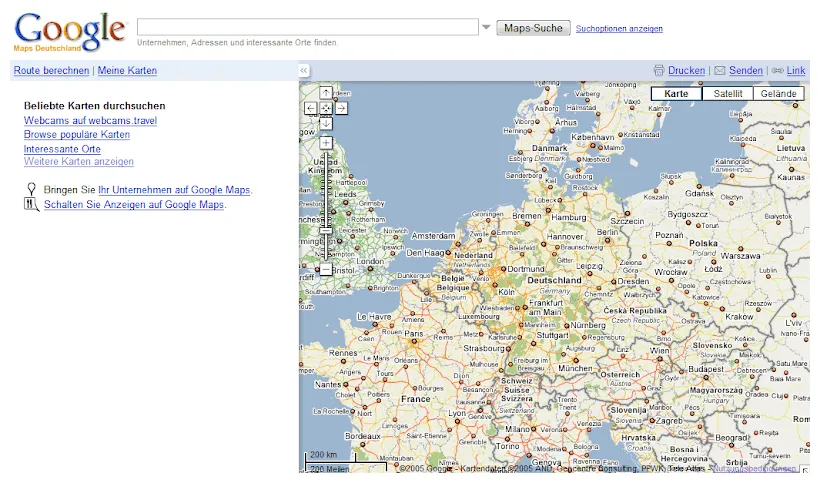Click the center return-to-last-result button

[x=326, y=108]
